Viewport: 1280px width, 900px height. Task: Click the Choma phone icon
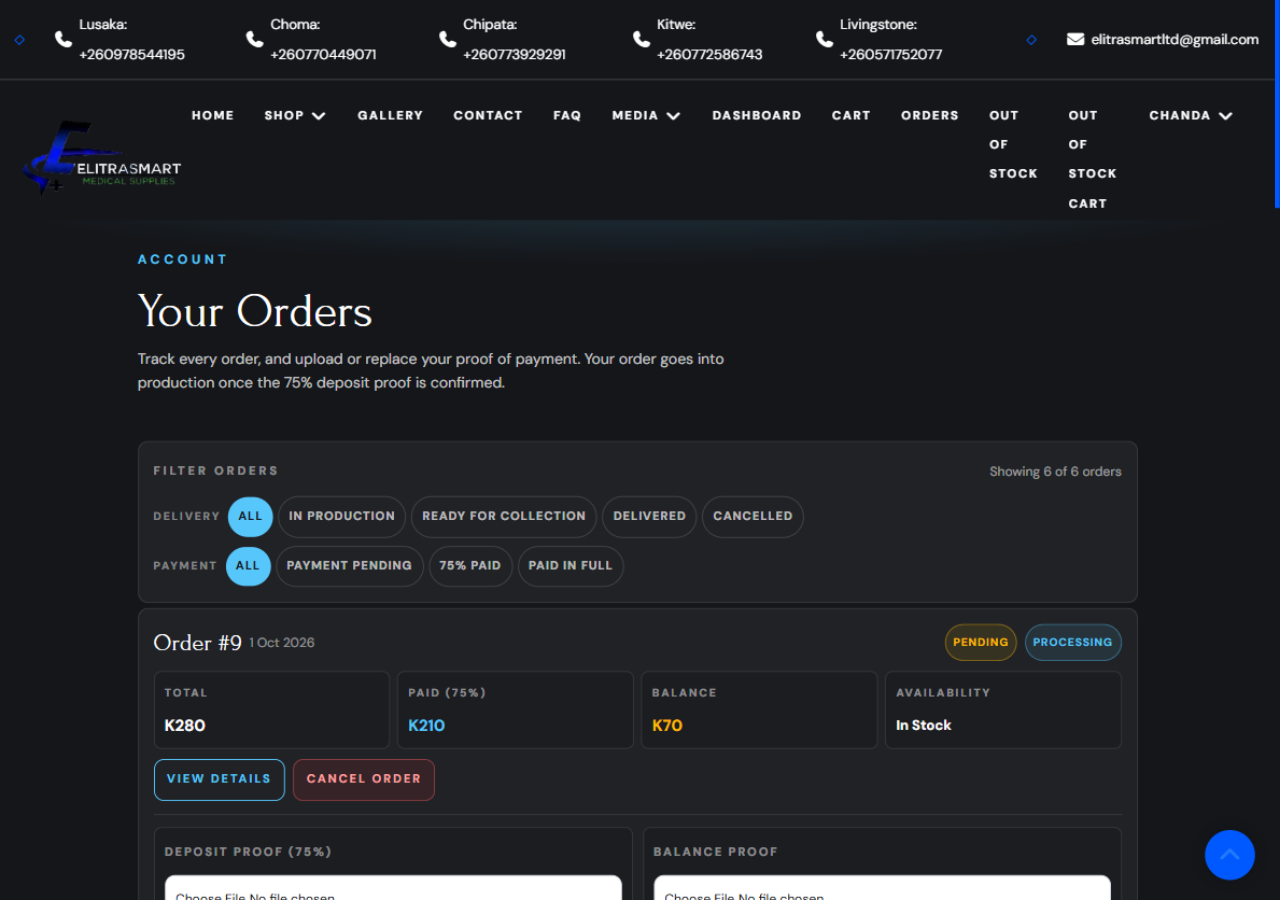(x=254, y=39)
